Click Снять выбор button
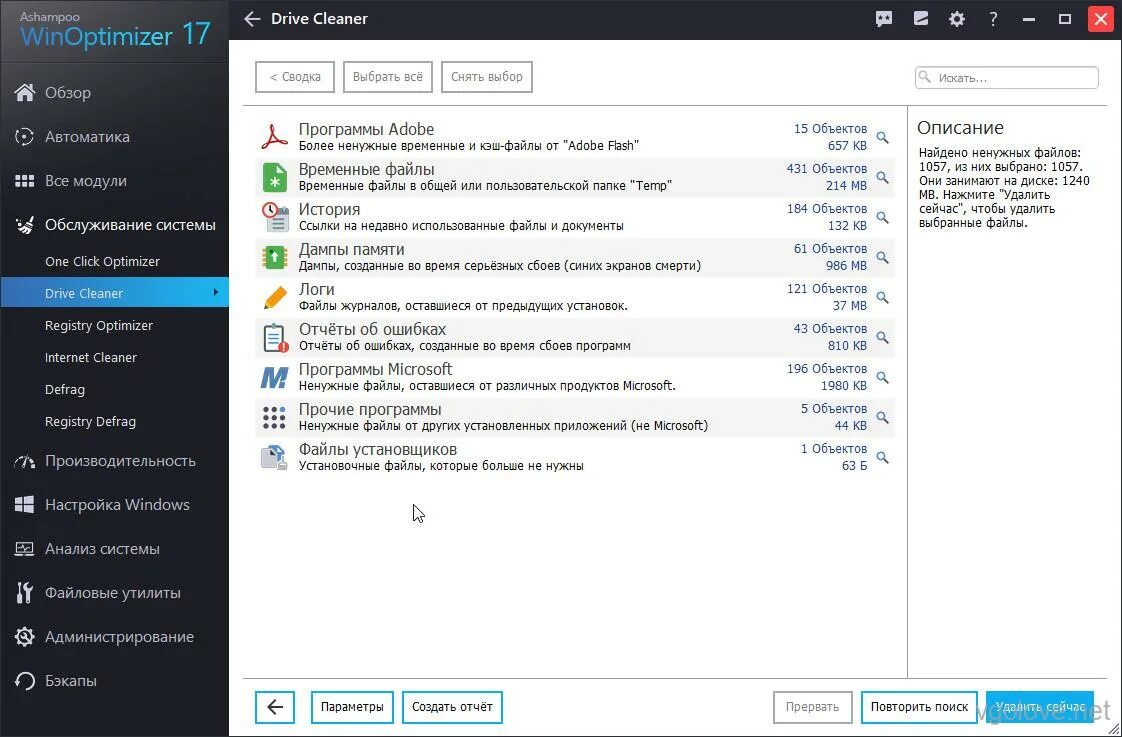Image resolution: width=1122 pixels, height=737 pixels. click(487, 77)
